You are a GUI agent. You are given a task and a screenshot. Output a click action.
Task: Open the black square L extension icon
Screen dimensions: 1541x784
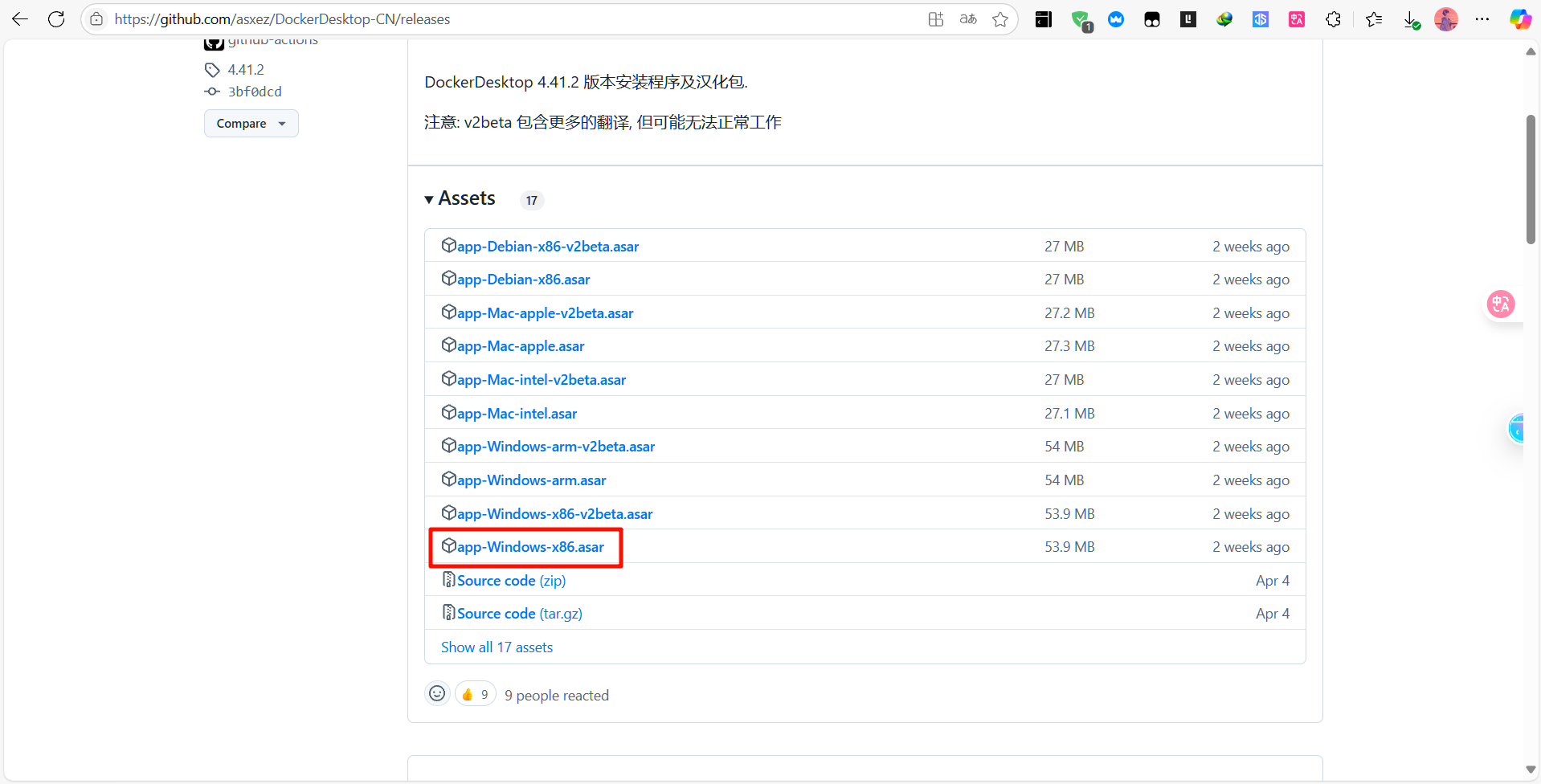pos(1188,19)
